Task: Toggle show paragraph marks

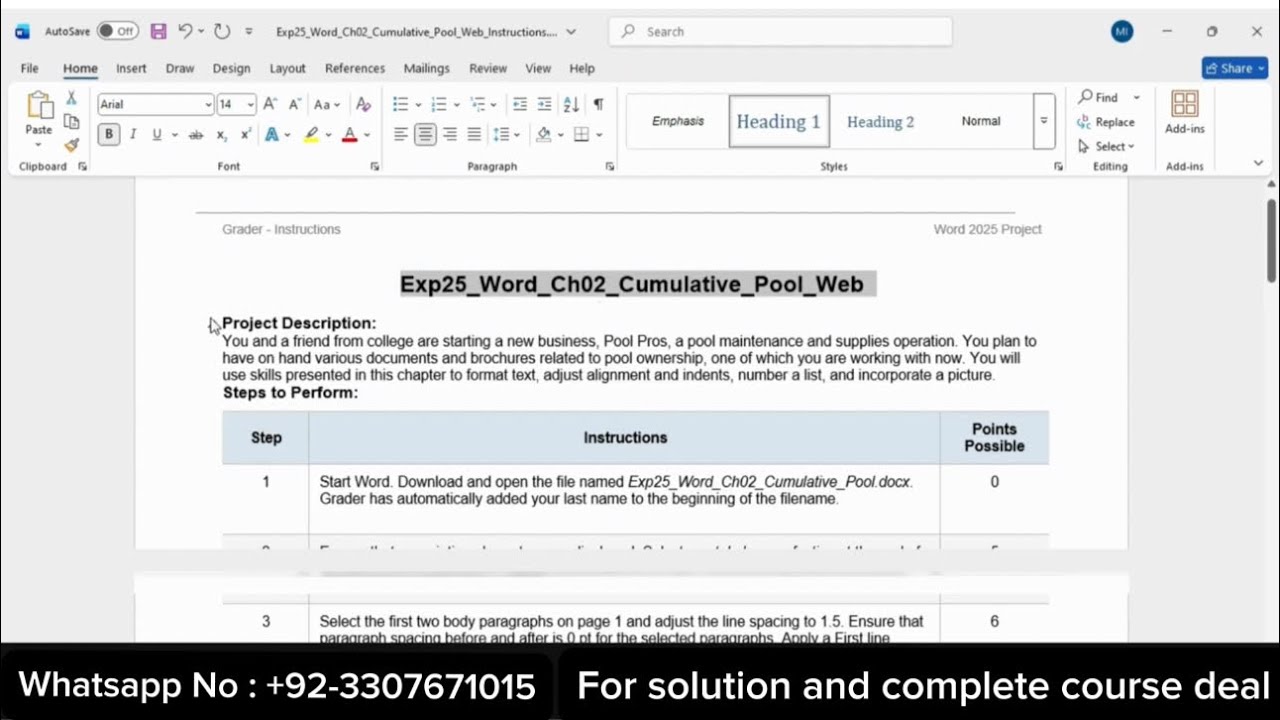Action: click(598, 104)
